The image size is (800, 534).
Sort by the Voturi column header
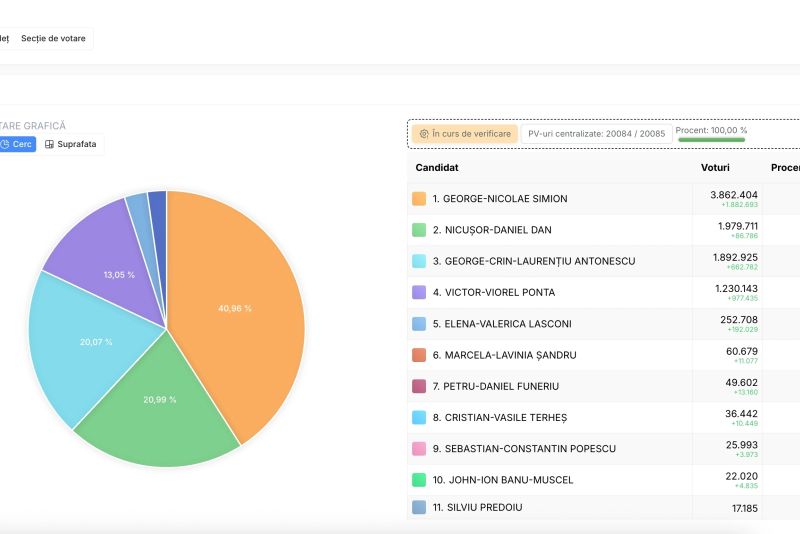715,168
